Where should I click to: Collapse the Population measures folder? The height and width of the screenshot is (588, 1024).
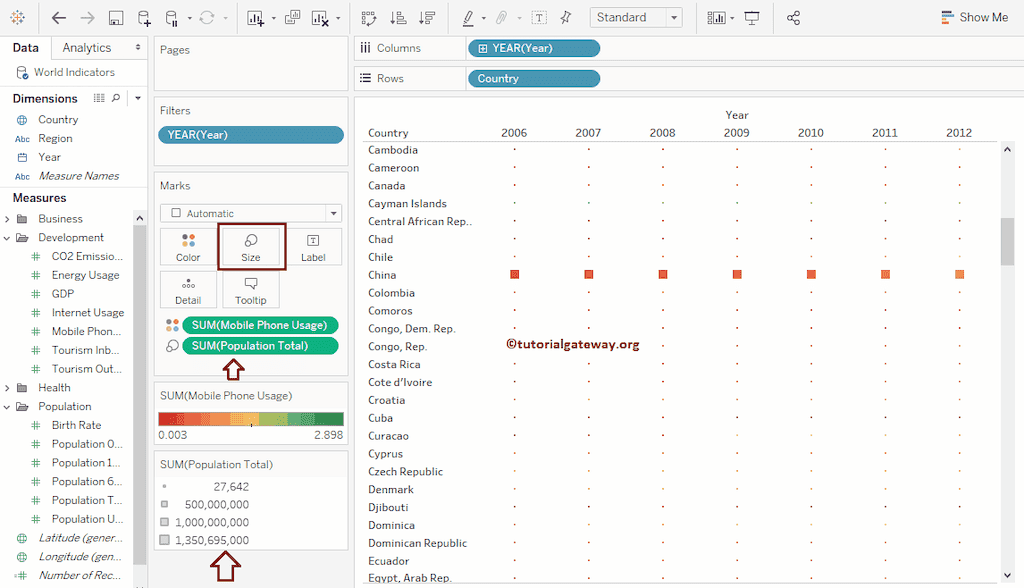[8, 407]
